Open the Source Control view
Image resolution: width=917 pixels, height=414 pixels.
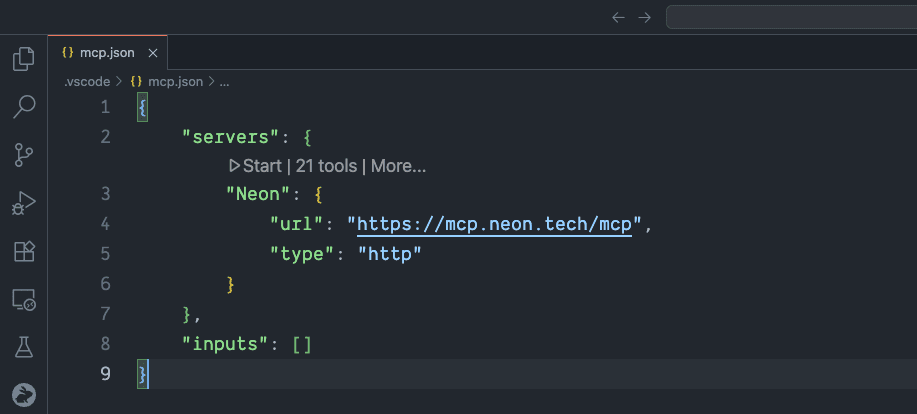tap(23, 154)
